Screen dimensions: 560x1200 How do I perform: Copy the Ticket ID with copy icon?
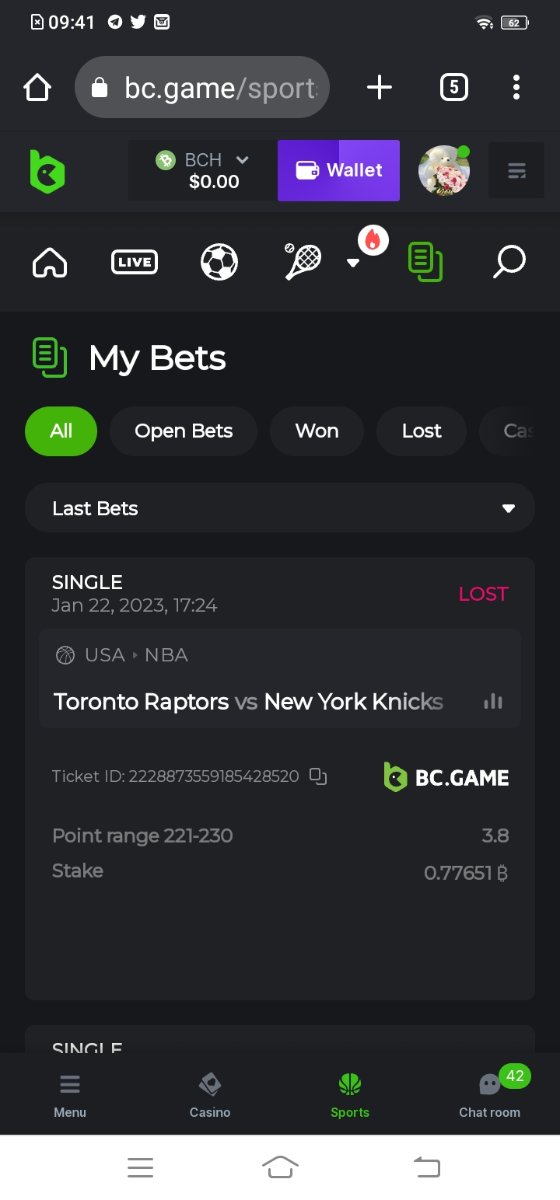(318, 776)
